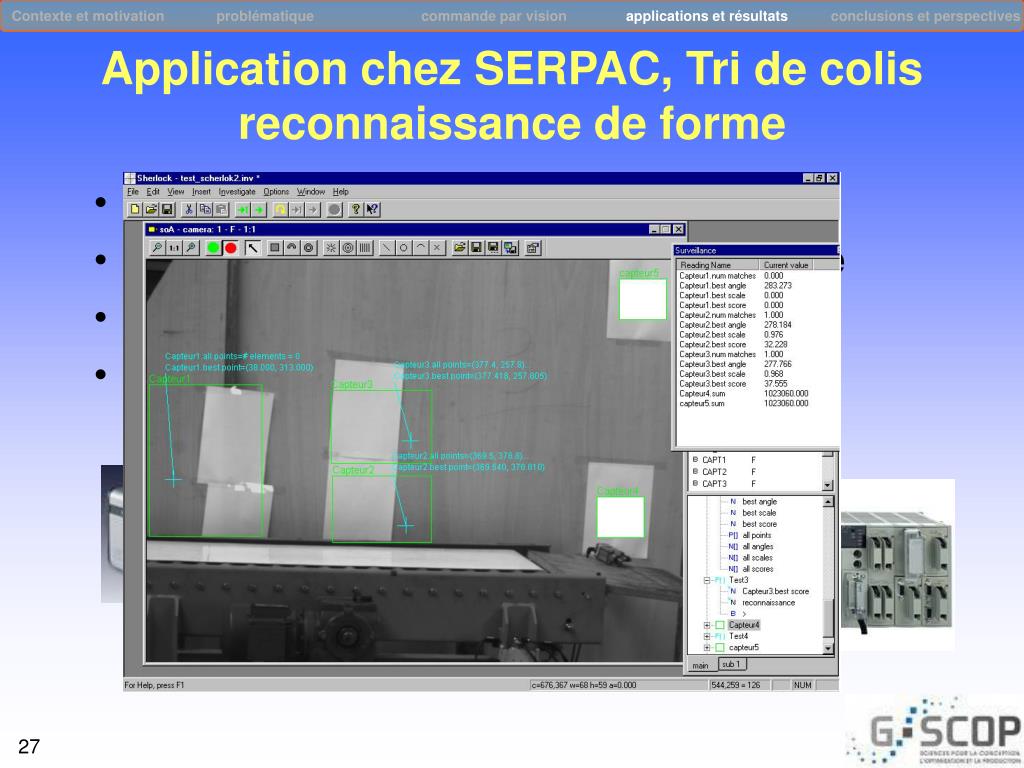
Task: Click the 'applications et résultats' slide section
Action: coord(707,16)
